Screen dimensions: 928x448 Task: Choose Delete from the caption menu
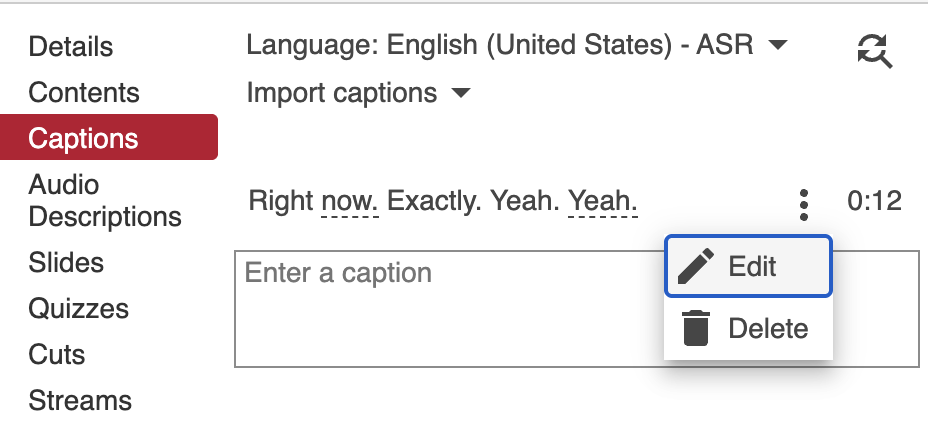[767, 328]
